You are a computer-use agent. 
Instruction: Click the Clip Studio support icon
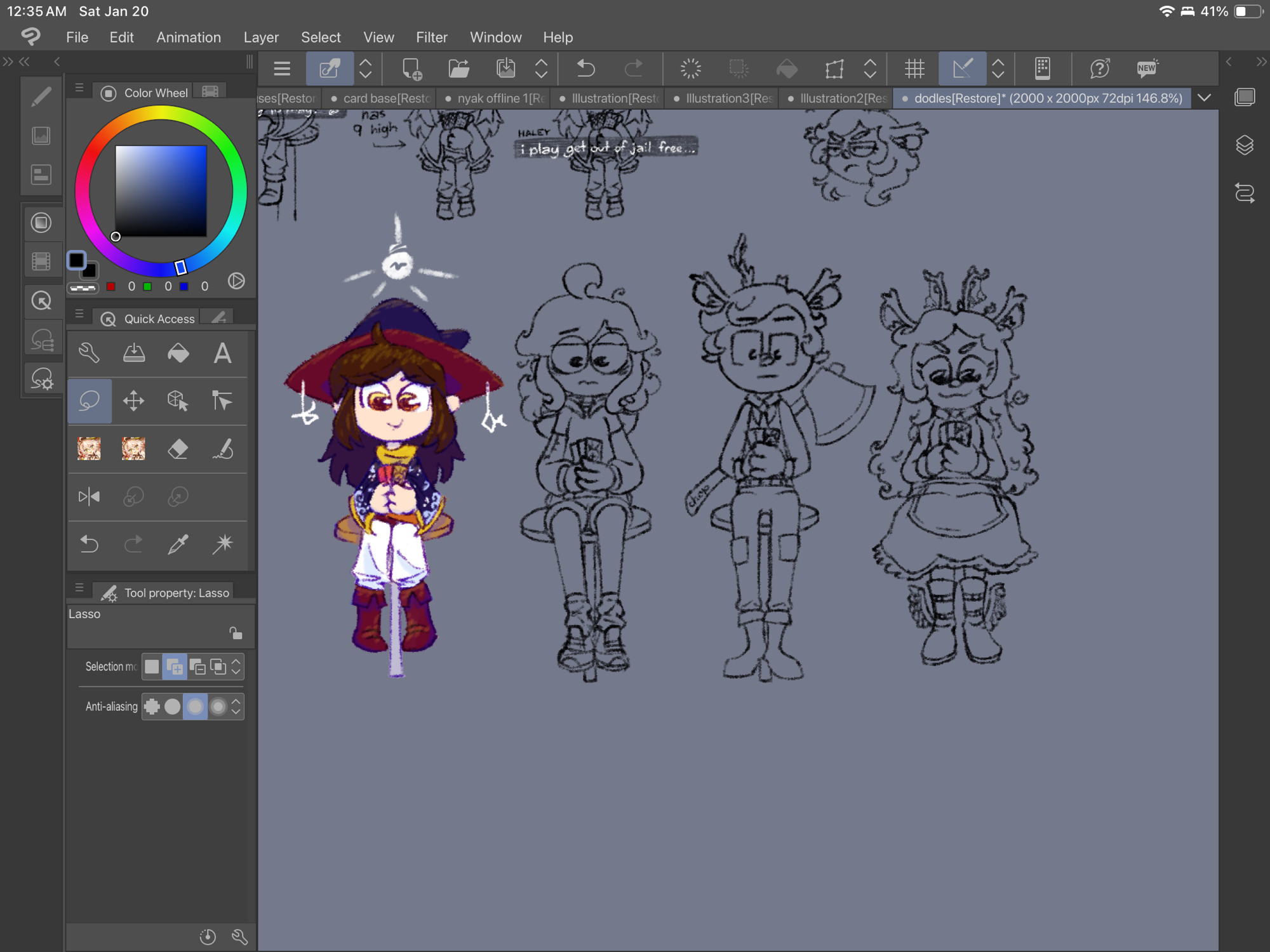point(1100,69)
